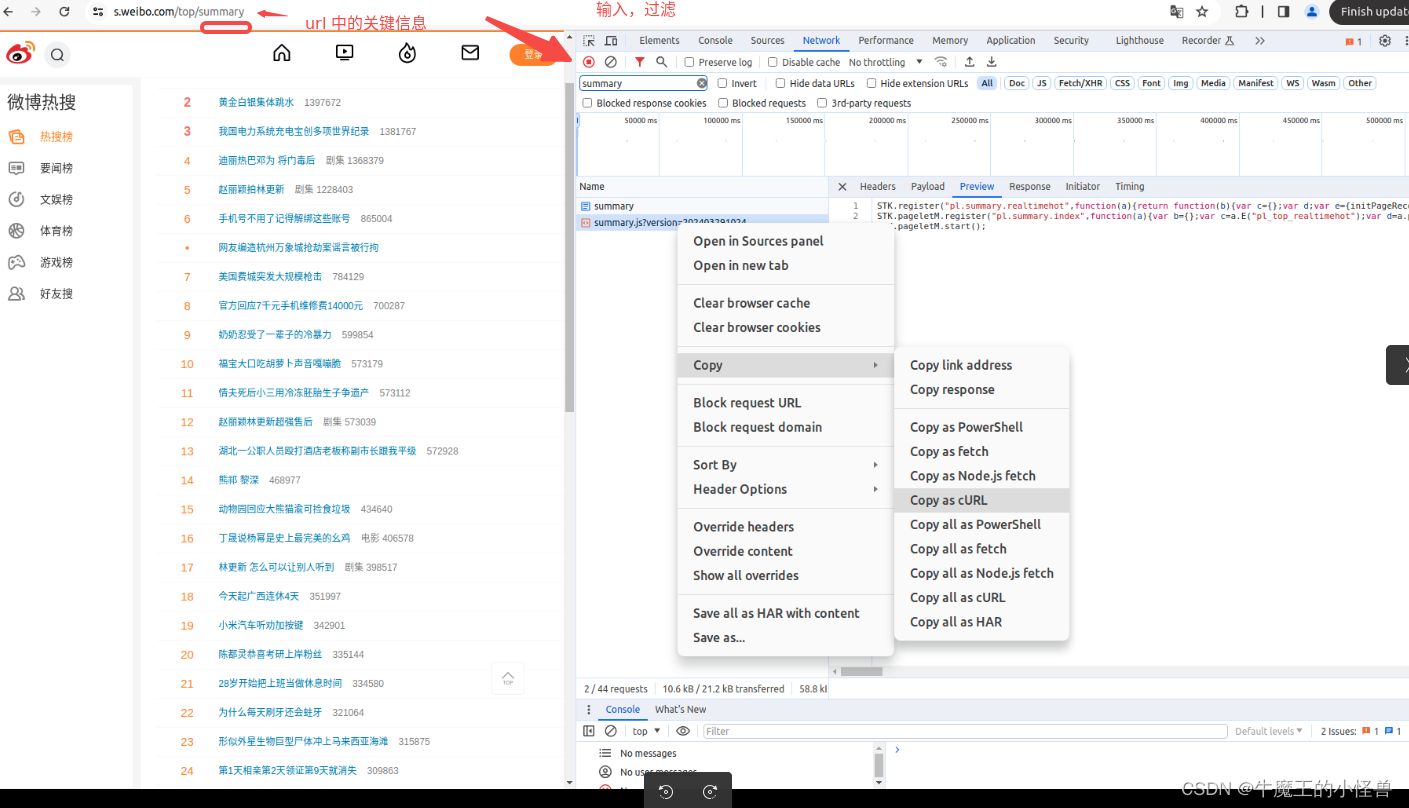1409x808 pixels.
Task: Bookmark this page with the star
Action: click(1201, 12)
